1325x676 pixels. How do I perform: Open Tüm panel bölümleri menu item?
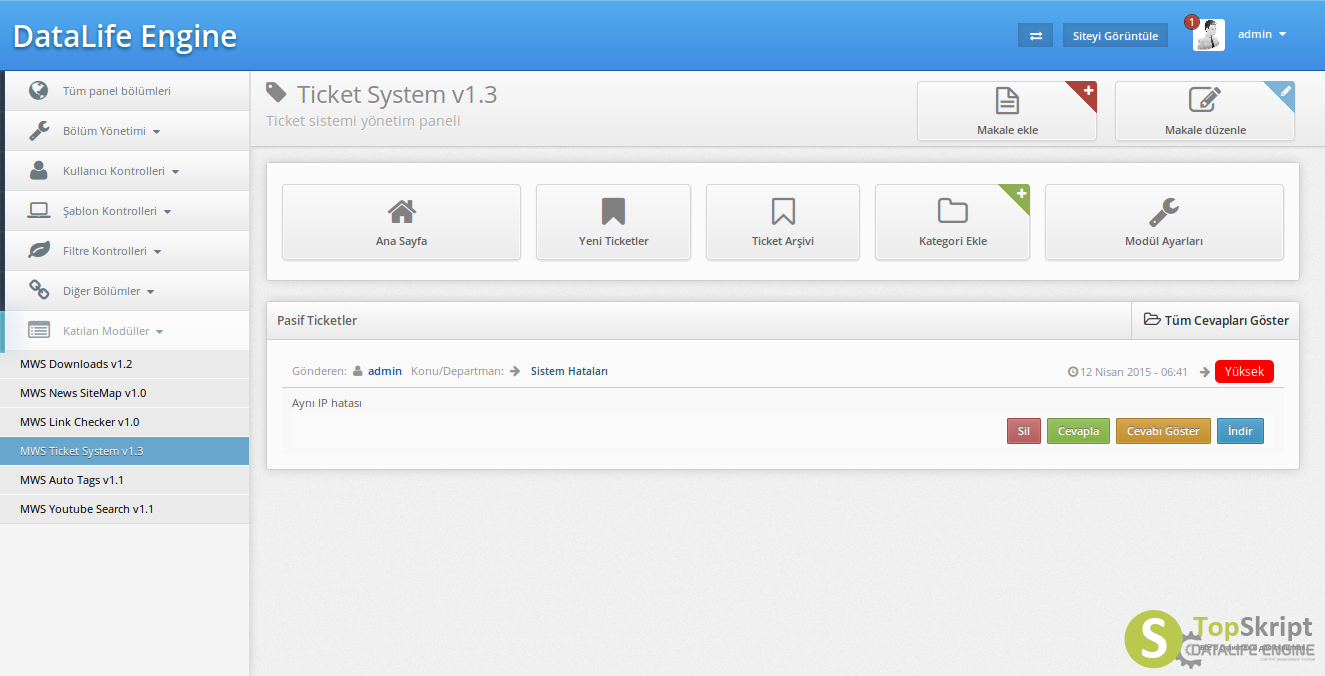[x=125, y=91]
